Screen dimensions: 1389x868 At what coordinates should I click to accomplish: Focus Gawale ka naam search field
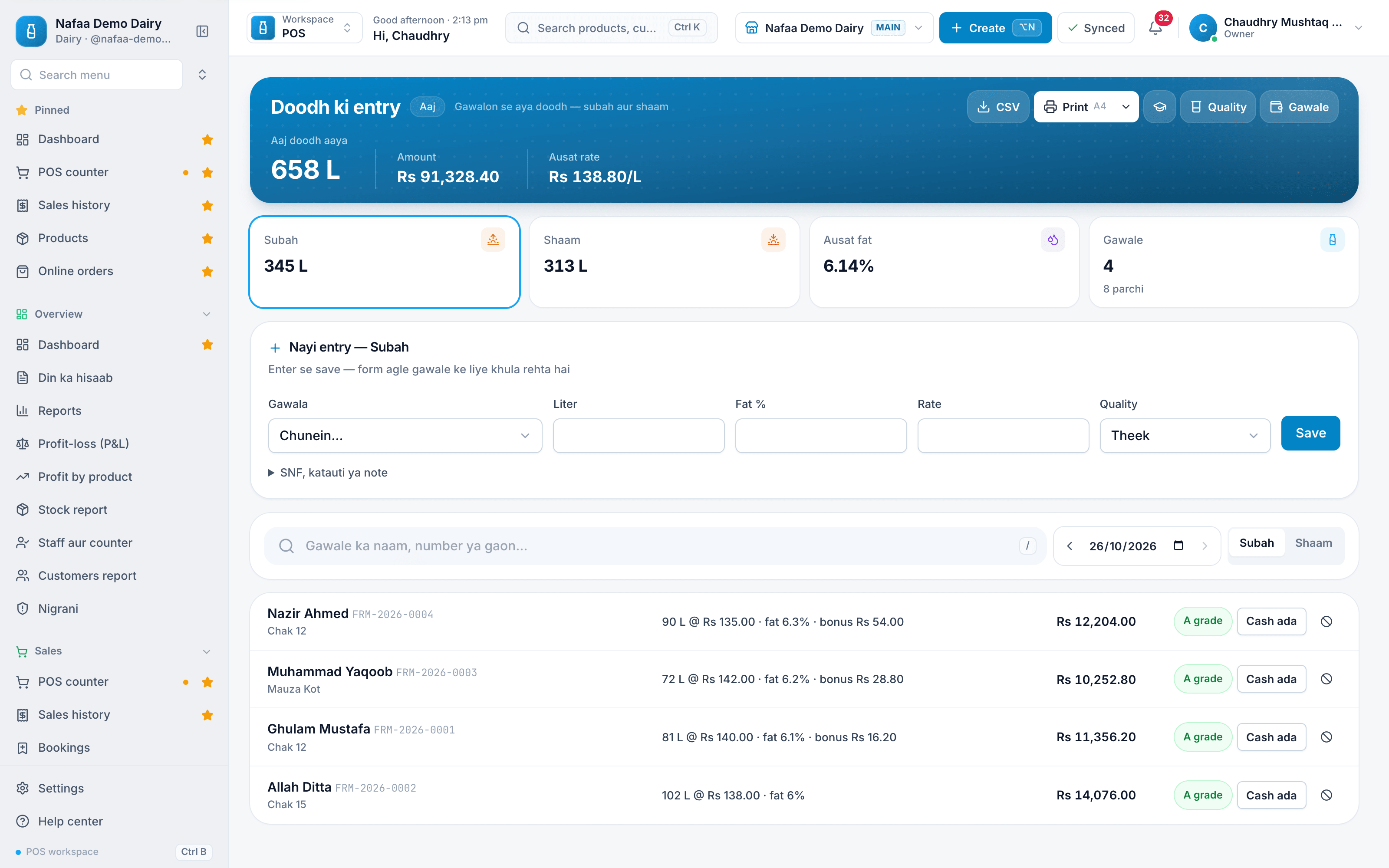[x=655, y=546]
